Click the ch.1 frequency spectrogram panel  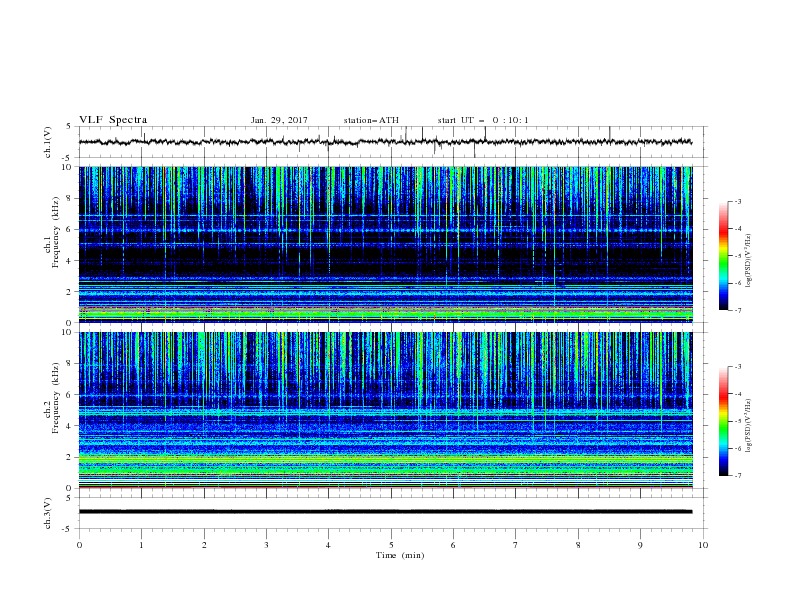tap(386, 244)
